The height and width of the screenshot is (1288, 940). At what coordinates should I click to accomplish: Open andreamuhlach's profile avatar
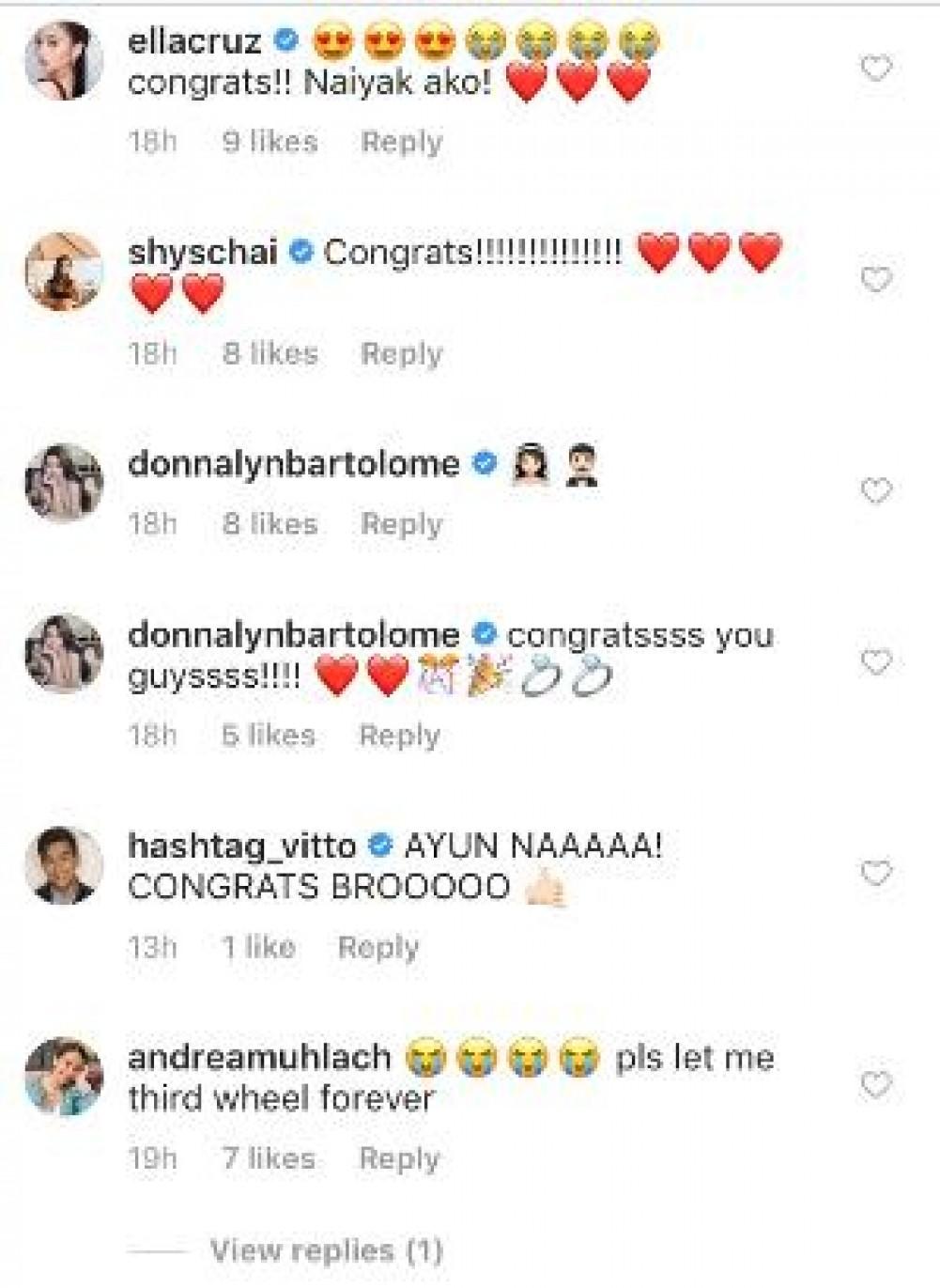point(64,1077)
